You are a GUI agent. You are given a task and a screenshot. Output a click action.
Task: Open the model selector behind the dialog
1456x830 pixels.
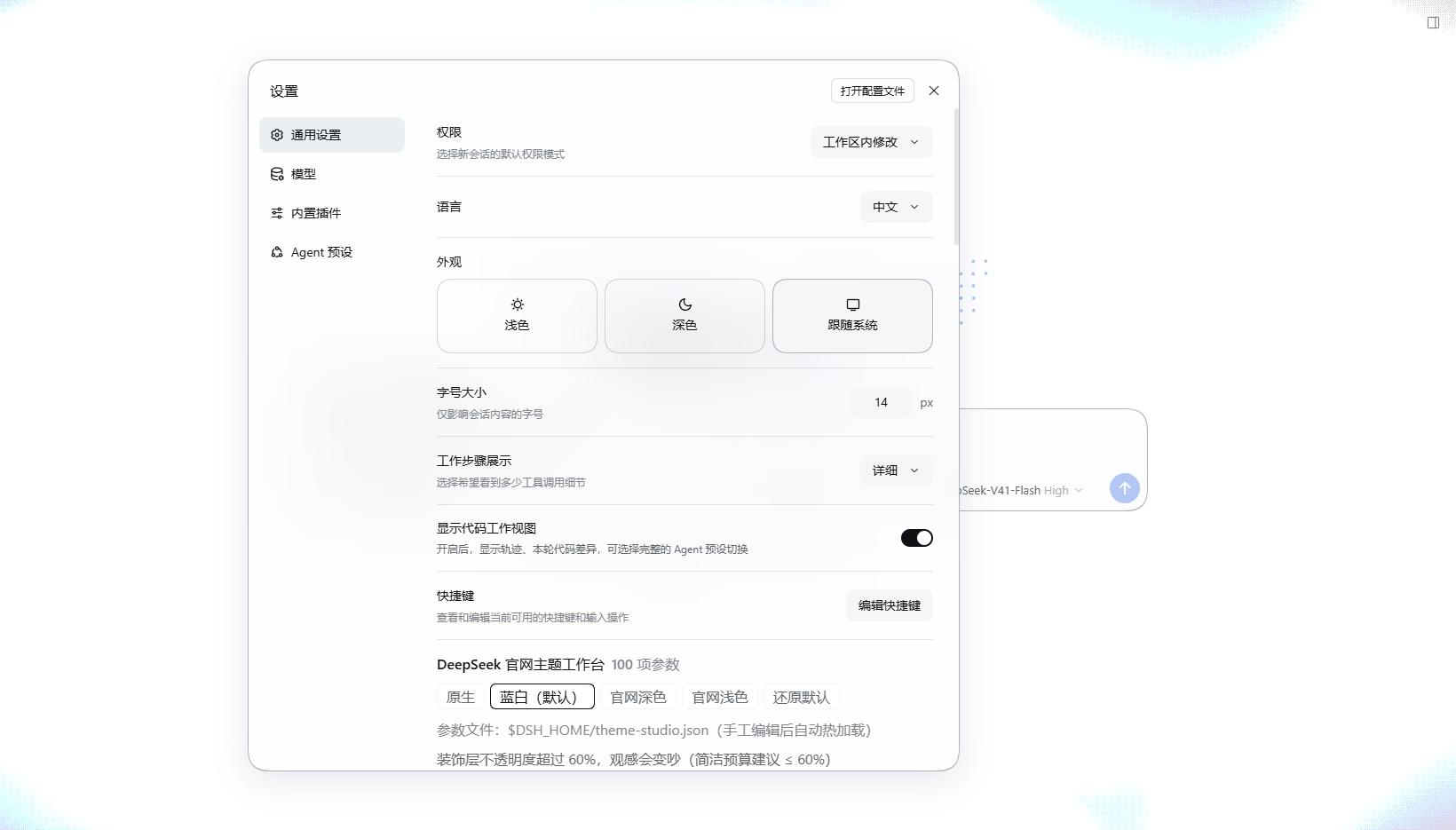(1021, 490)
